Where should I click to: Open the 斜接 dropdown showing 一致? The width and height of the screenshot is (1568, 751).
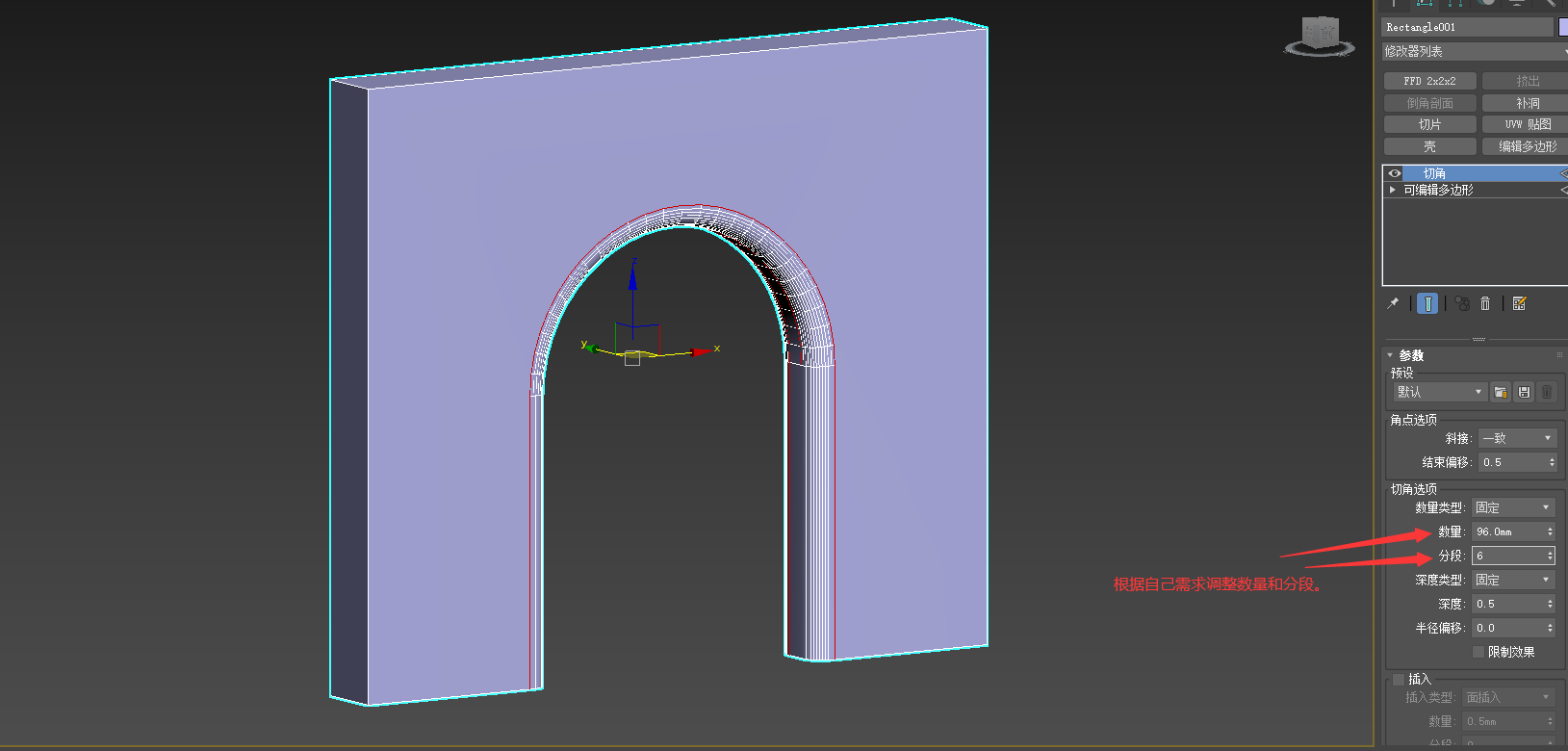click(1517, 438)
